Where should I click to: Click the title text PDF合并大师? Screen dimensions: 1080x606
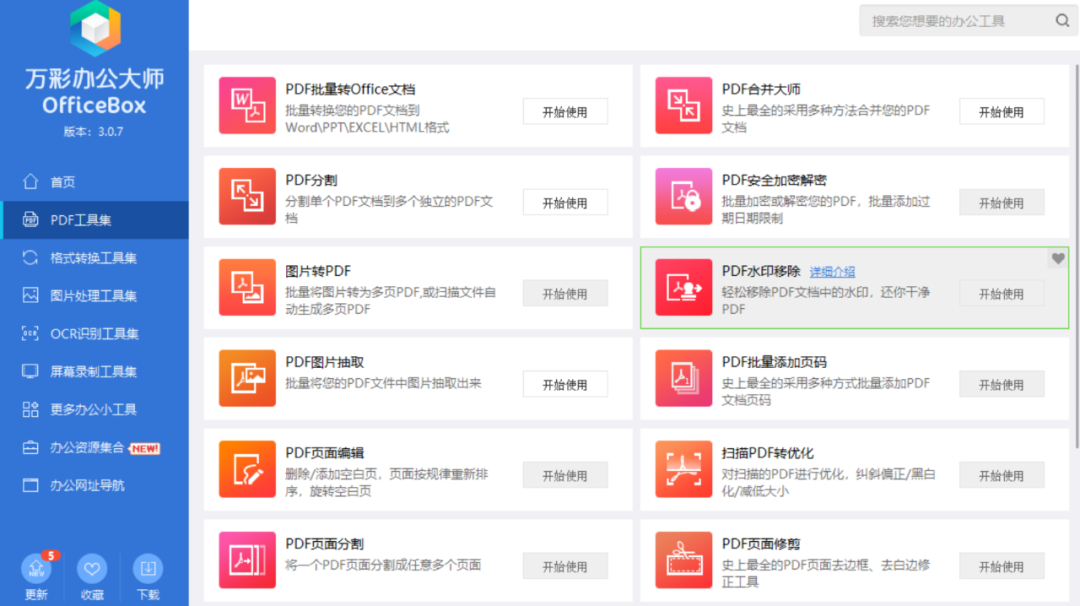point(761,90)
